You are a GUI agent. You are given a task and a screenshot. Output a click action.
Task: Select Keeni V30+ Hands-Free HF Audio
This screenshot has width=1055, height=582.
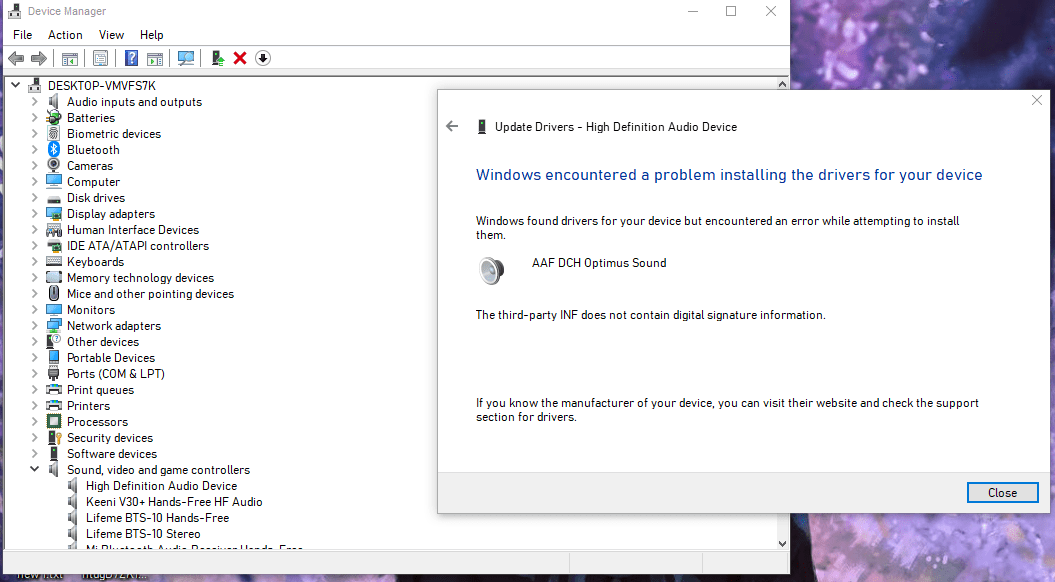(174, 502)
